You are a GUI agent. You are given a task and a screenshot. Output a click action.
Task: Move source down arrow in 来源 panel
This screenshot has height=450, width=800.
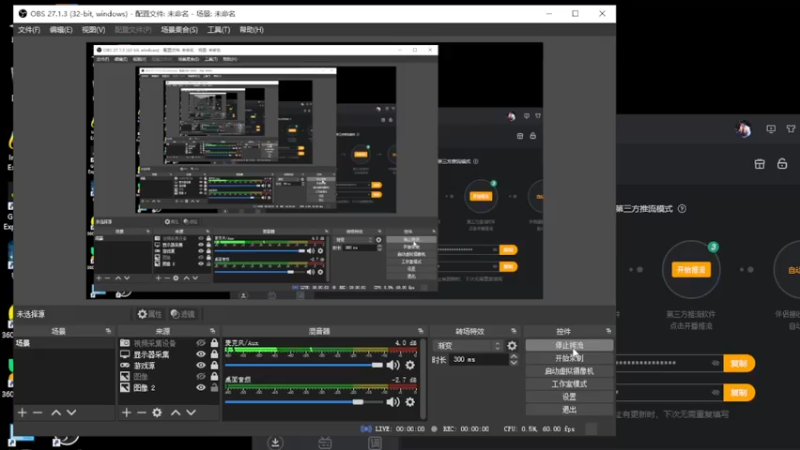[x=191, y=412]
